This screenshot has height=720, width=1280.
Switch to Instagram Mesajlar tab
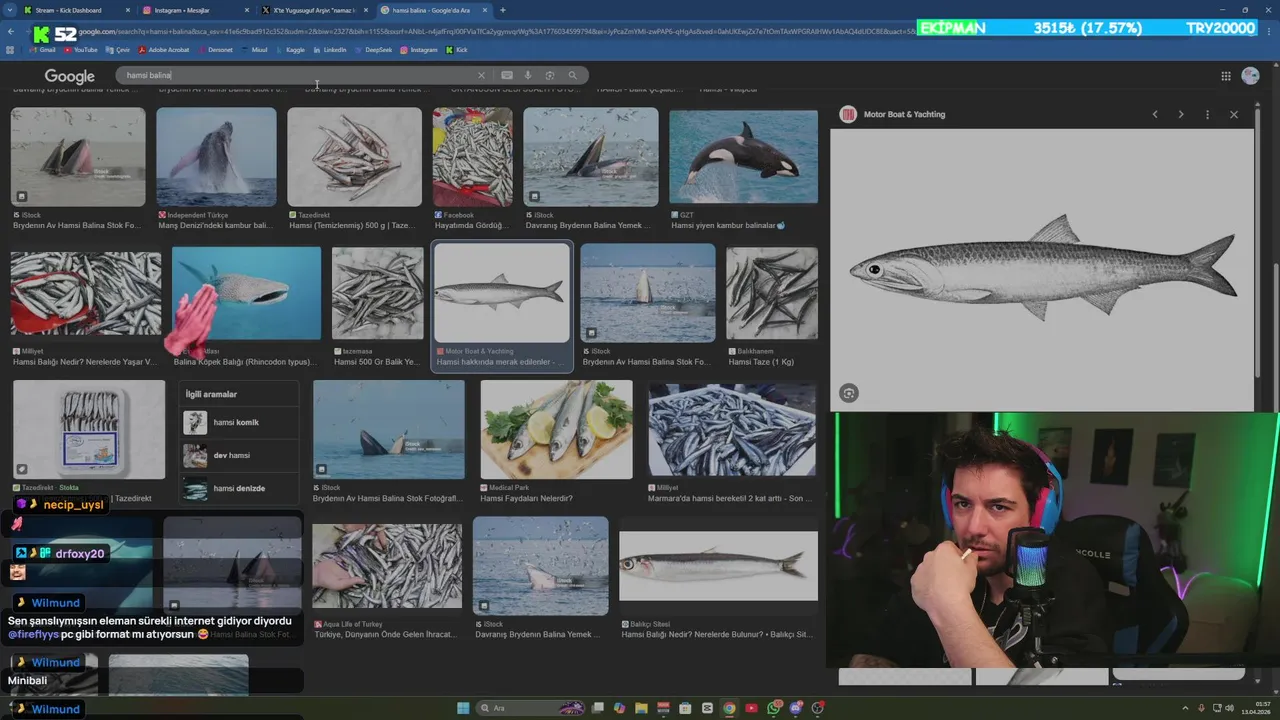point(195,10)
